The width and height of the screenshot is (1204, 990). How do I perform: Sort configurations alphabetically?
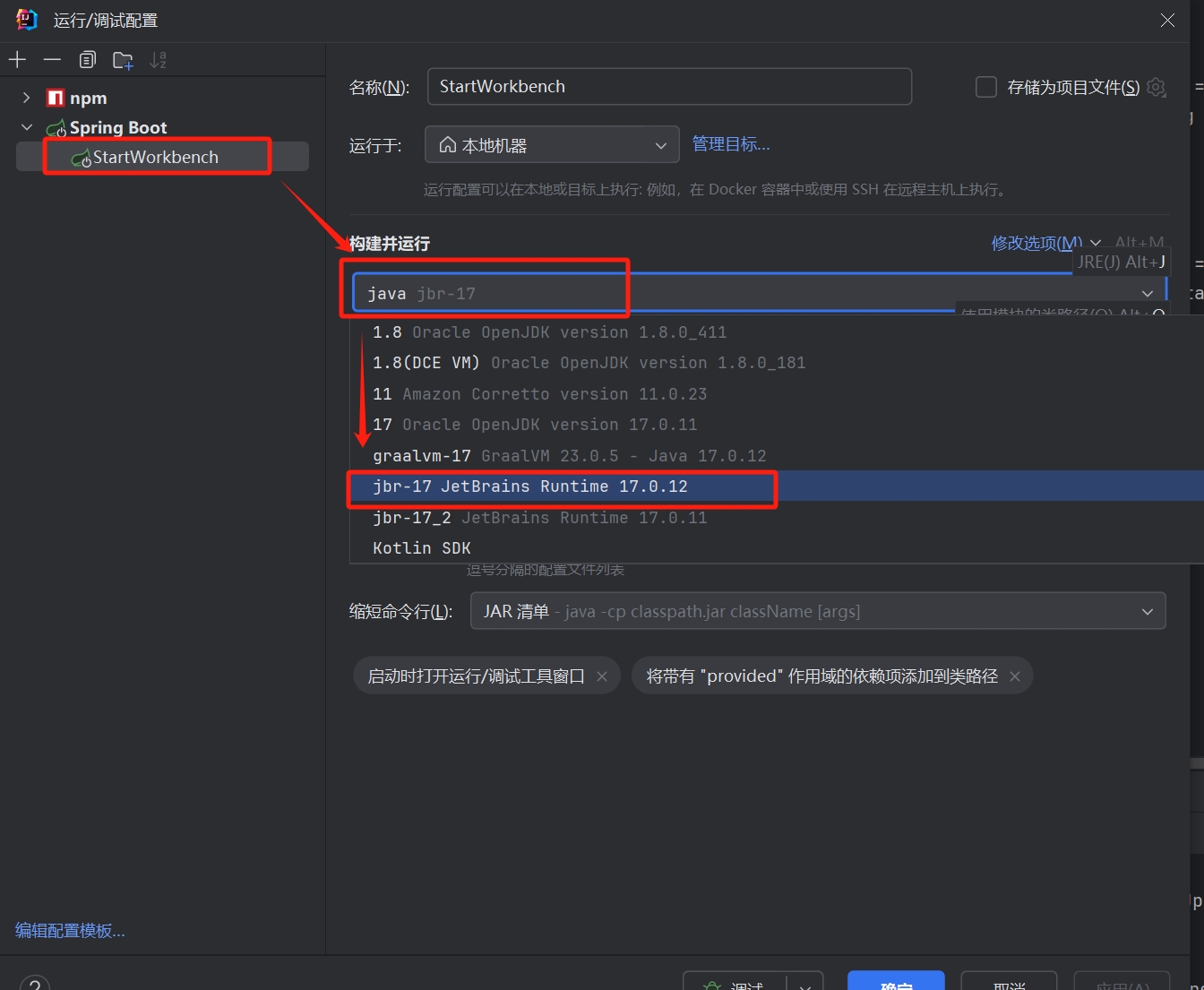point(158,60)
